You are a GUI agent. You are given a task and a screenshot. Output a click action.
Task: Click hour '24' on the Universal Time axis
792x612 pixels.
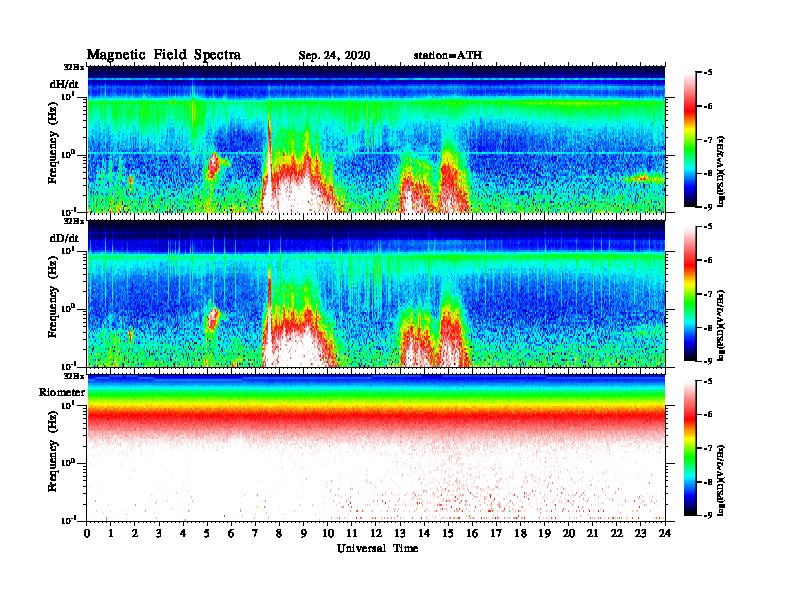pyautogui.click(x=665, y=534)
